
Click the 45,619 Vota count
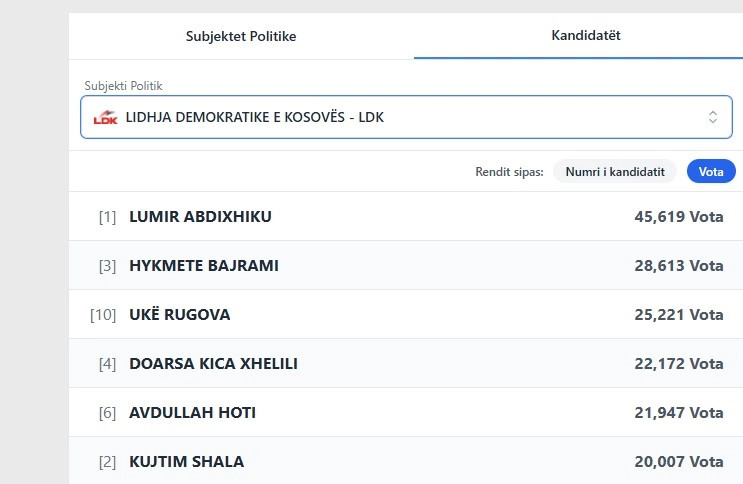[x=678, y=216]
